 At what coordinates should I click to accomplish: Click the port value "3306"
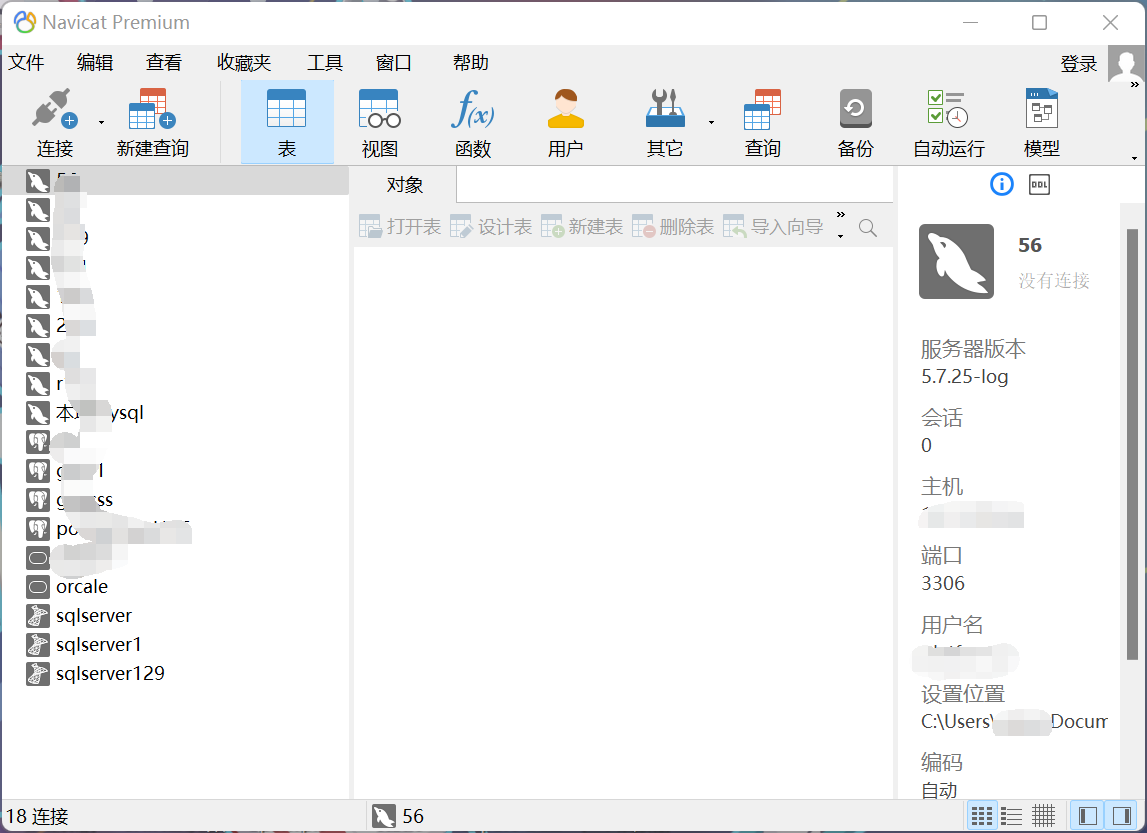pyautogui.click(x=943, y=583)
